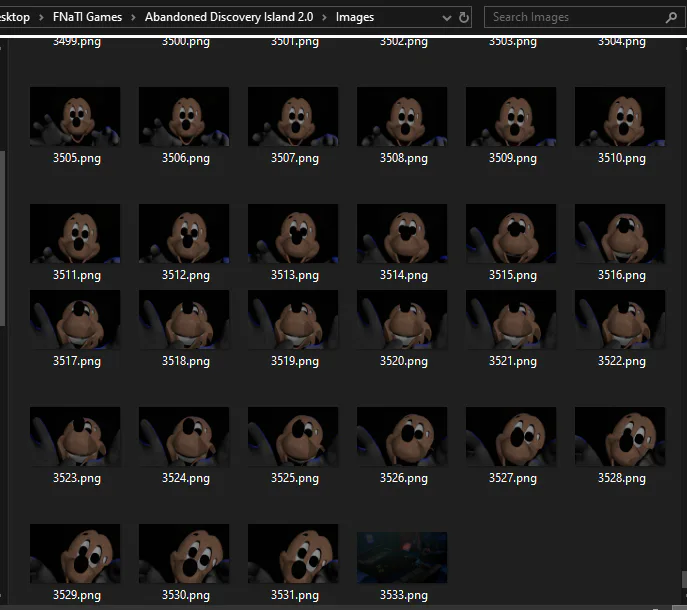Select the 3523.png thumbnail
687x610 pixels.
pos(75,436)
